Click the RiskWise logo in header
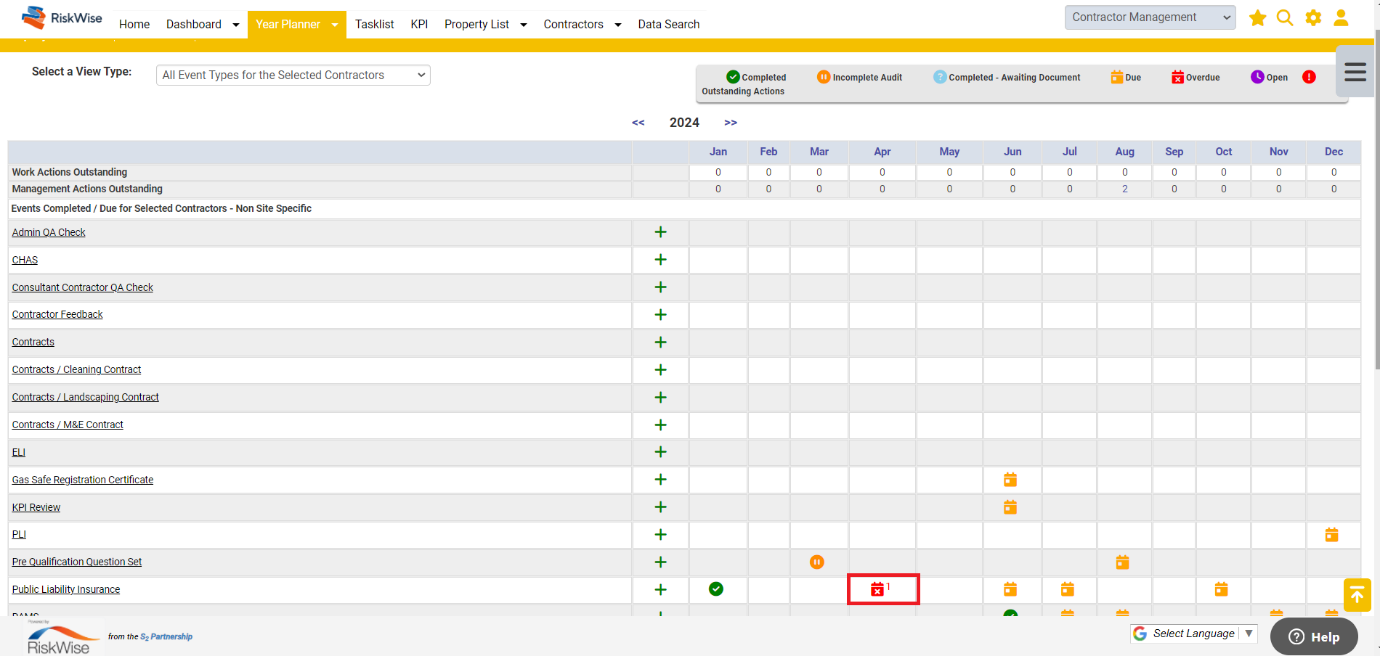 click(62, 18)
